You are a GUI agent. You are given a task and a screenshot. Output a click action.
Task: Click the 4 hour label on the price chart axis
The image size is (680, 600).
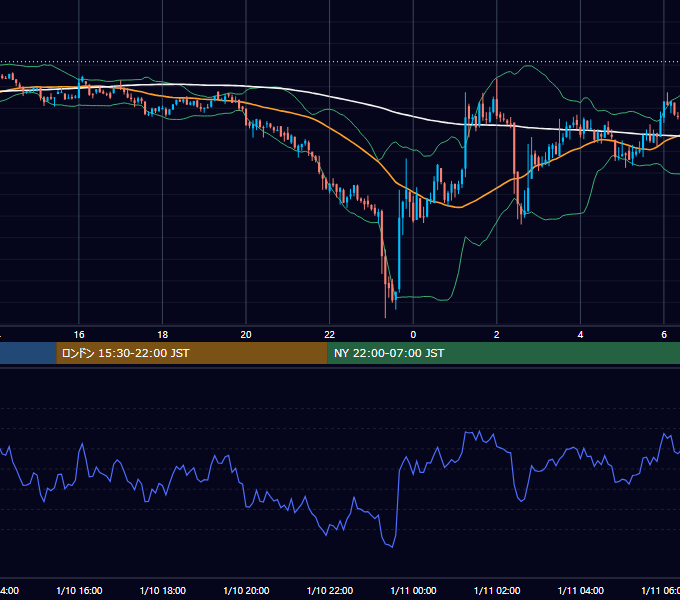tap(580, 335)
